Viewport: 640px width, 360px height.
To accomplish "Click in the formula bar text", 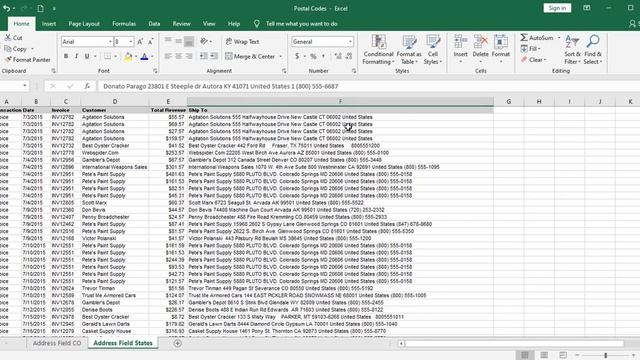I will [220, 86].
